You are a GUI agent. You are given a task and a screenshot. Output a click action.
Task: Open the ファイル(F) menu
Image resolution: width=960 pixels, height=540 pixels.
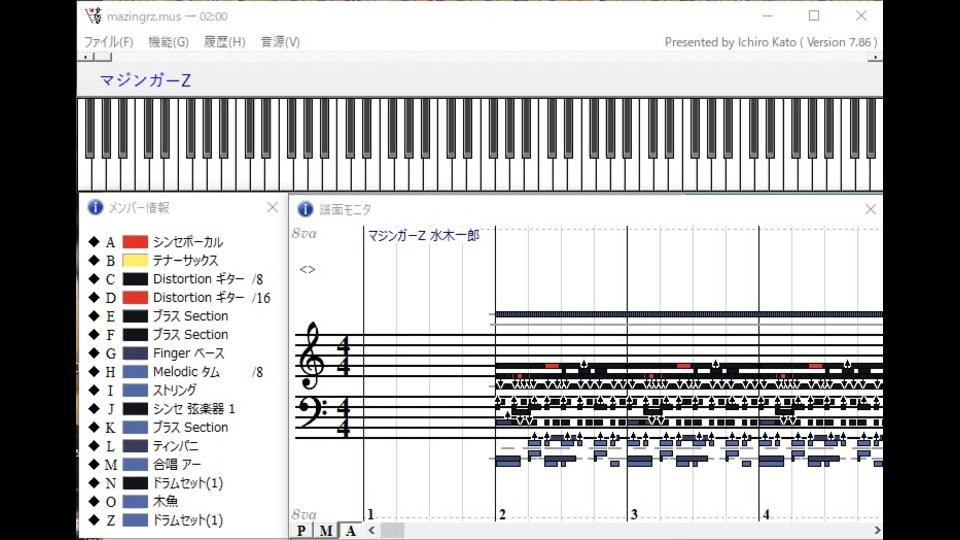coord(108,42)
